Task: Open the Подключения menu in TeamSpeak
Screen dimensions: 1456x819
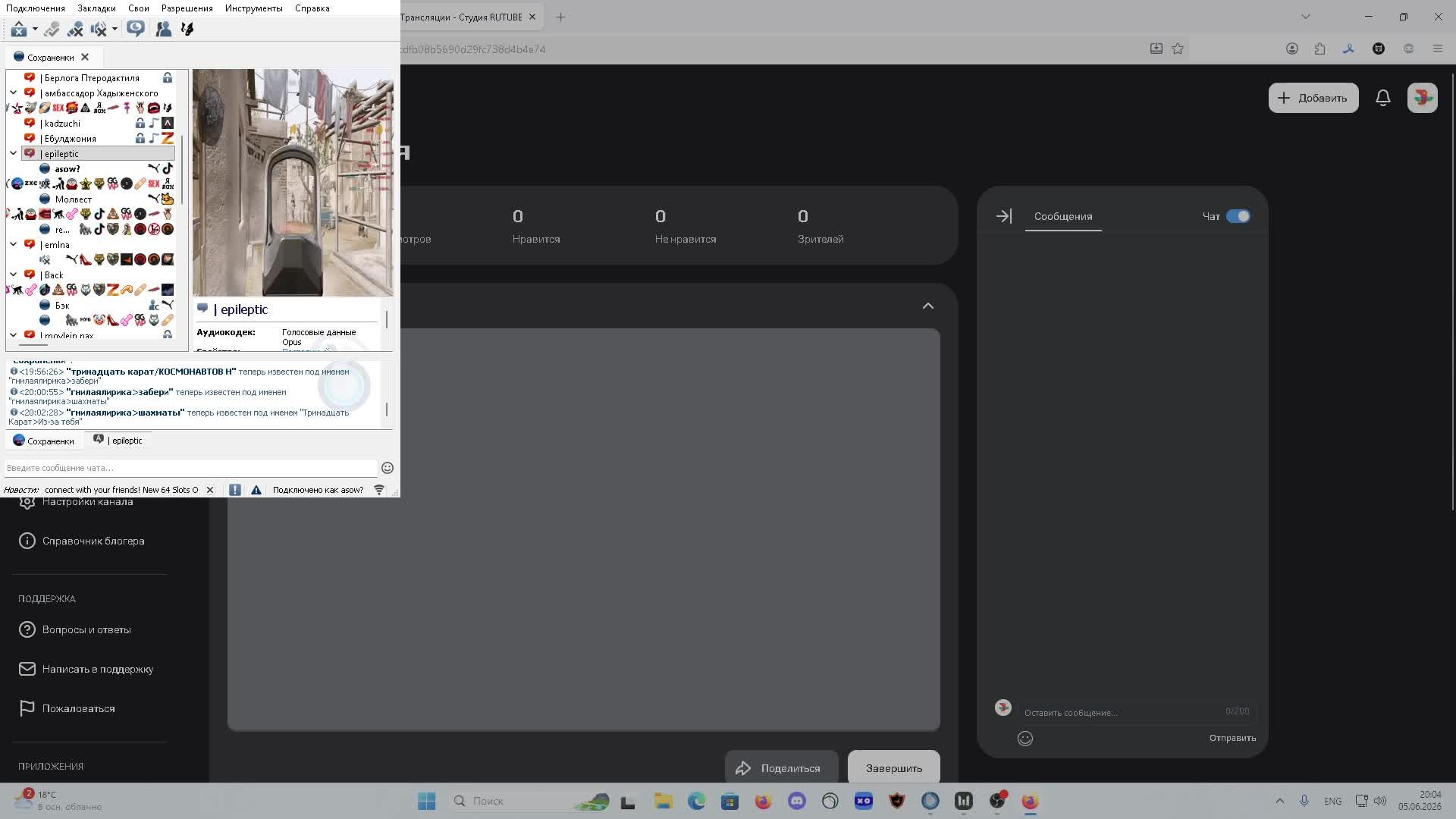Action: point(36,8)
